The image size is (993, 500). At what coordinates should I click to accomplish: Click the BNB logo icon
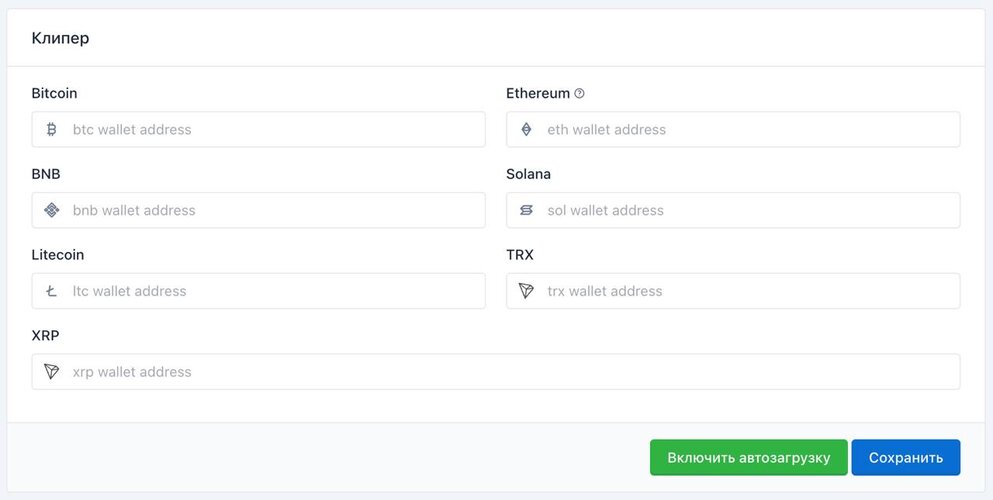(52, 210)
